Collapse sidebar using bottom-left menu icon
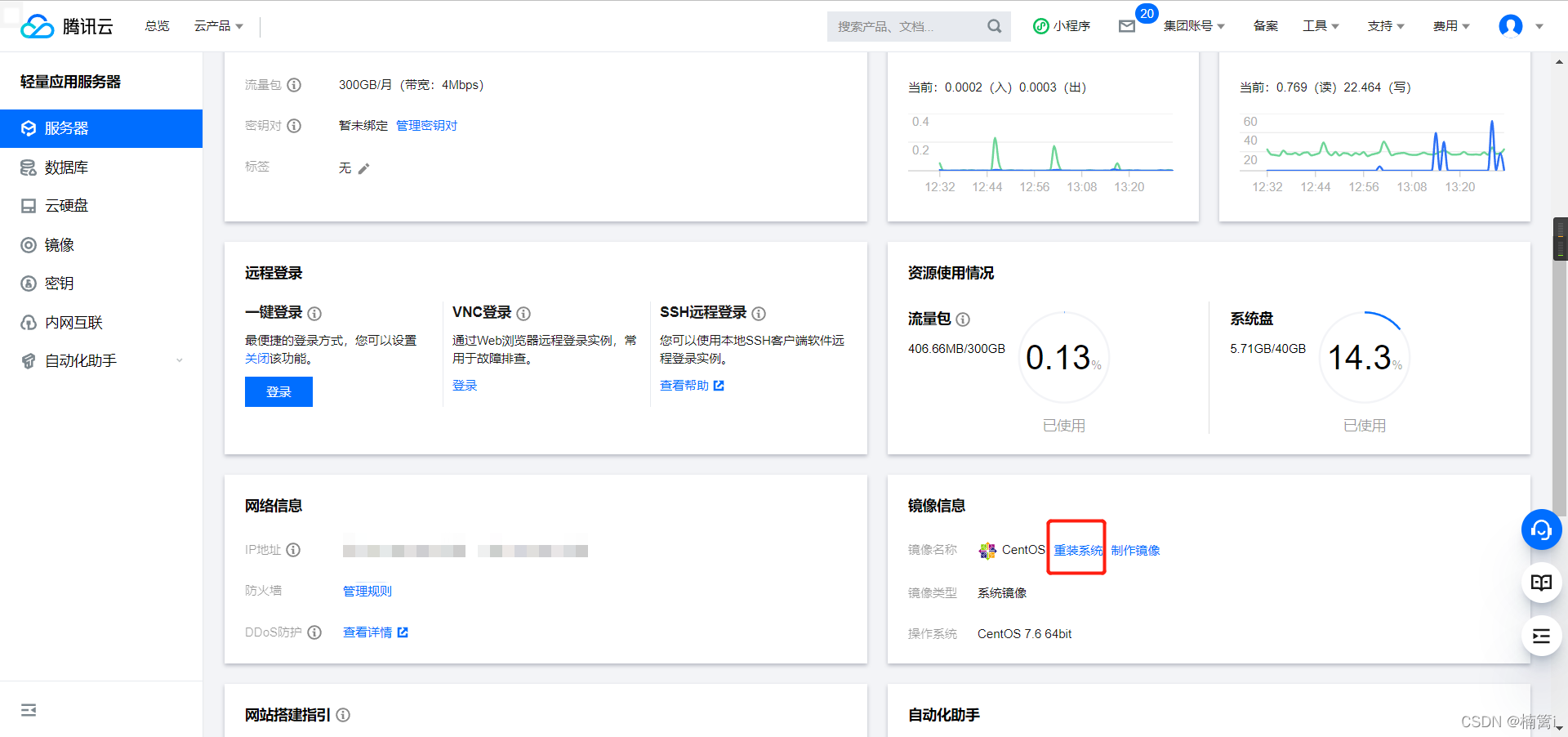 (29, 710)
